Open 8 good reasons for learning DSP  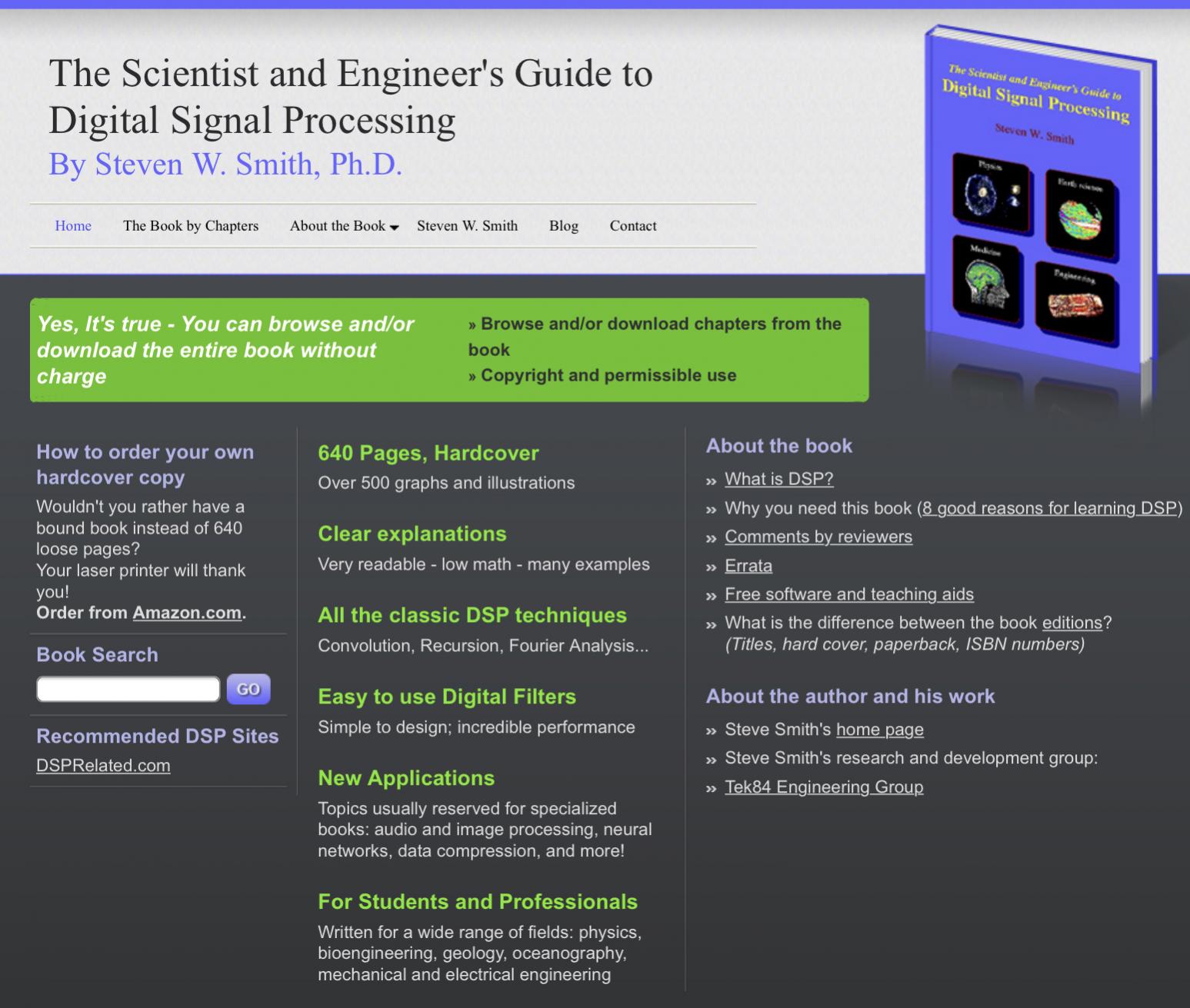pyautogui.click(x=1049, y=508)
